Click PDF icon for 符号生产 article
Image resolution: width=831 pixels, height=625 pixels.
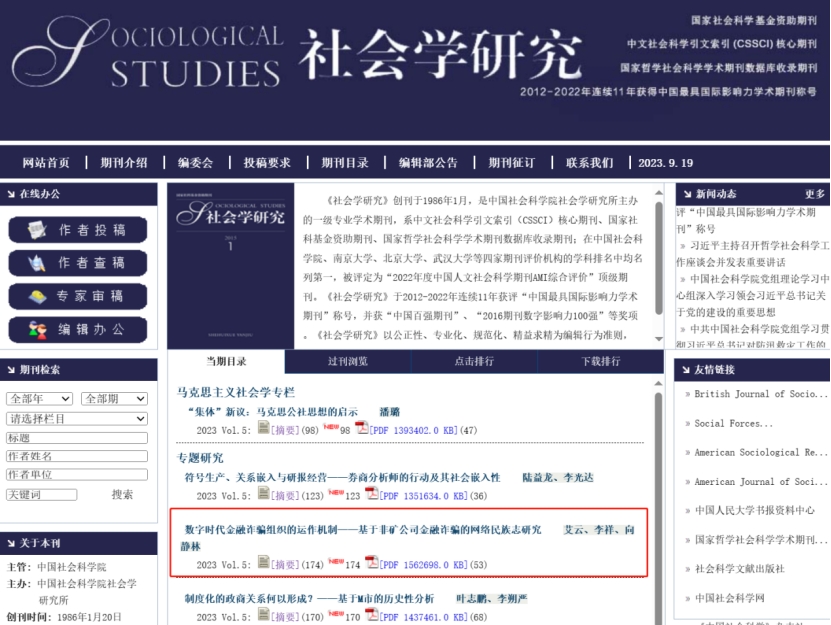click(371, 495)
